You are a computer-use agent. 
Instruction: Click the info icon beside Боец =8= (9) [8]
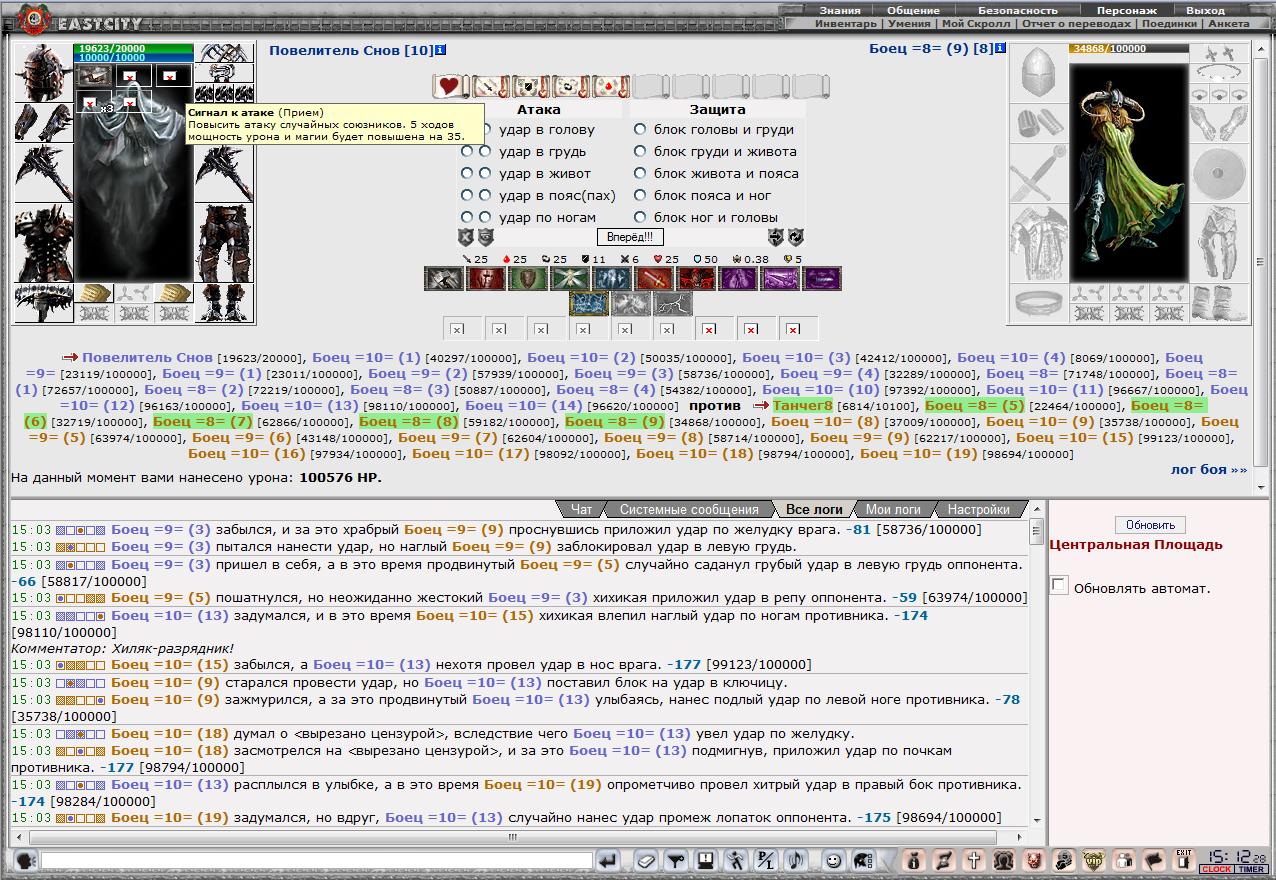coord(1000,47)
